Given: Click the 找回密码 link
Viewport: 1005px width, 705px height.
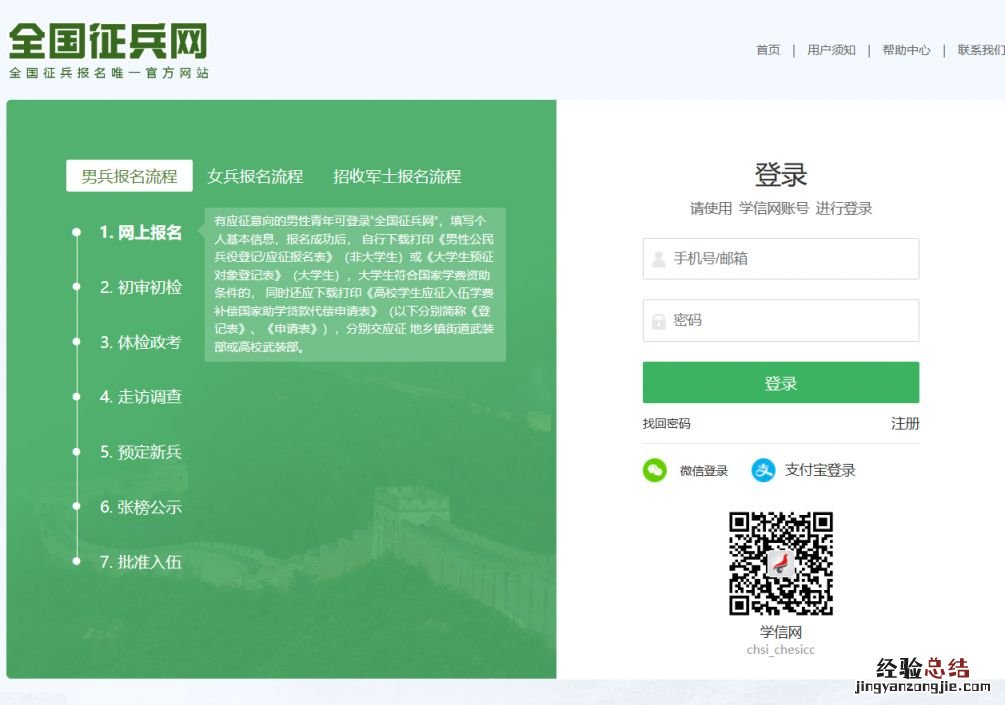Looking at the screenshot, I should [666, 424].
